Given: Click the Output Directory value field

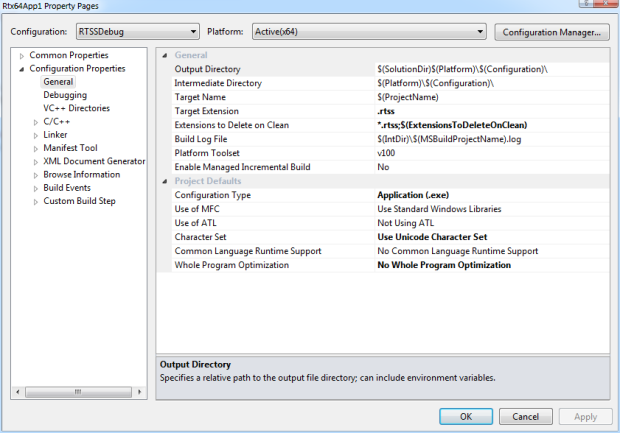Looking at the screenshot, I should point(490,69).
